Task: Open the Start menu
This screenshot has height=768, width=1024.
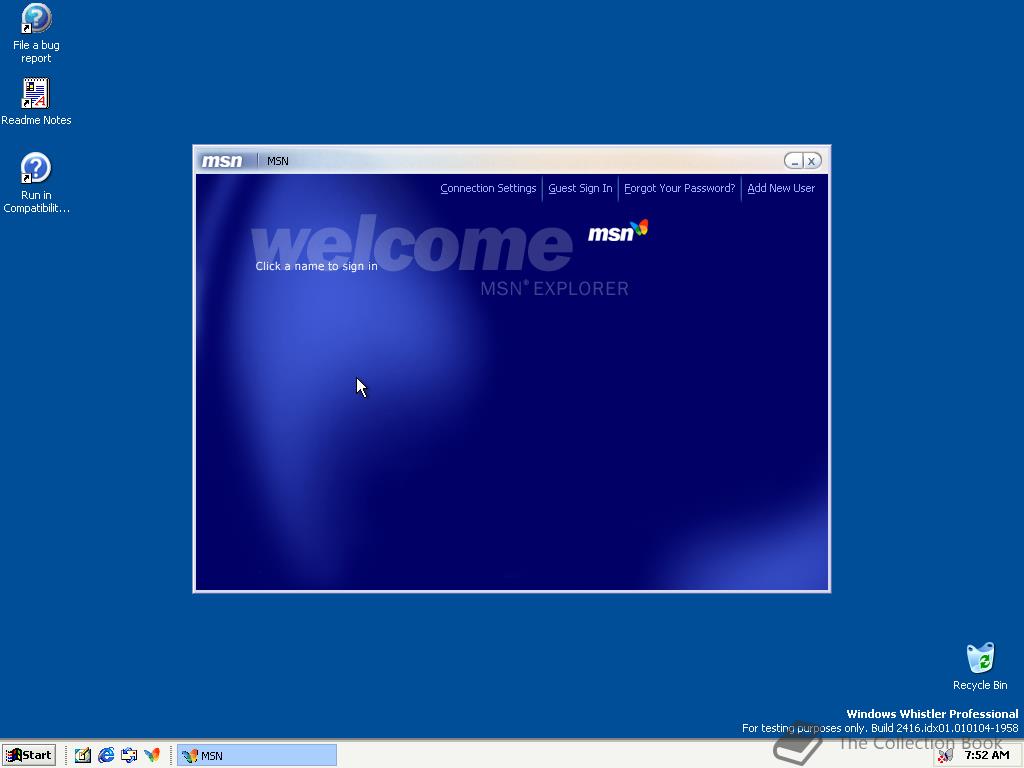Action: tap(29, 755)
